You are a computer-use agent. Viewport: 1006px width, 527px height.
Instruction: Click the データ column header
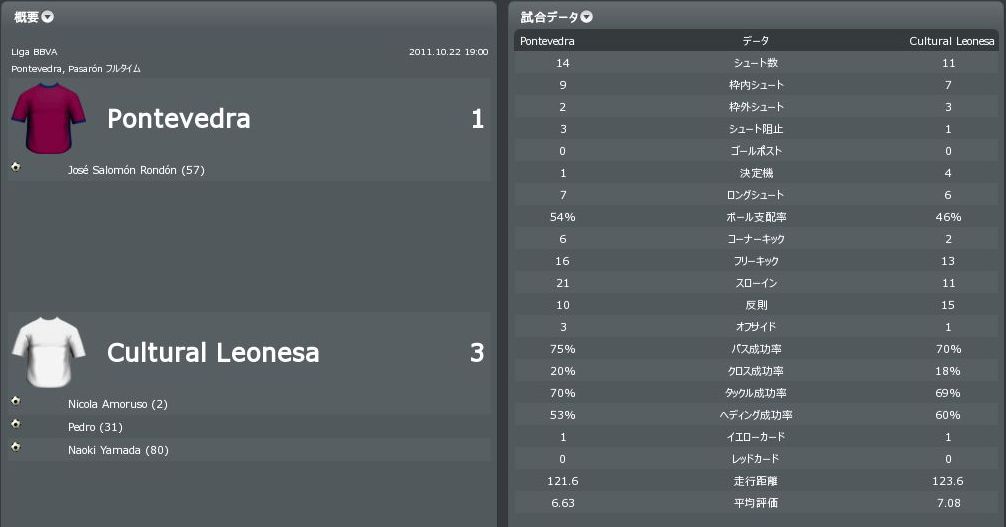point(755,41)
